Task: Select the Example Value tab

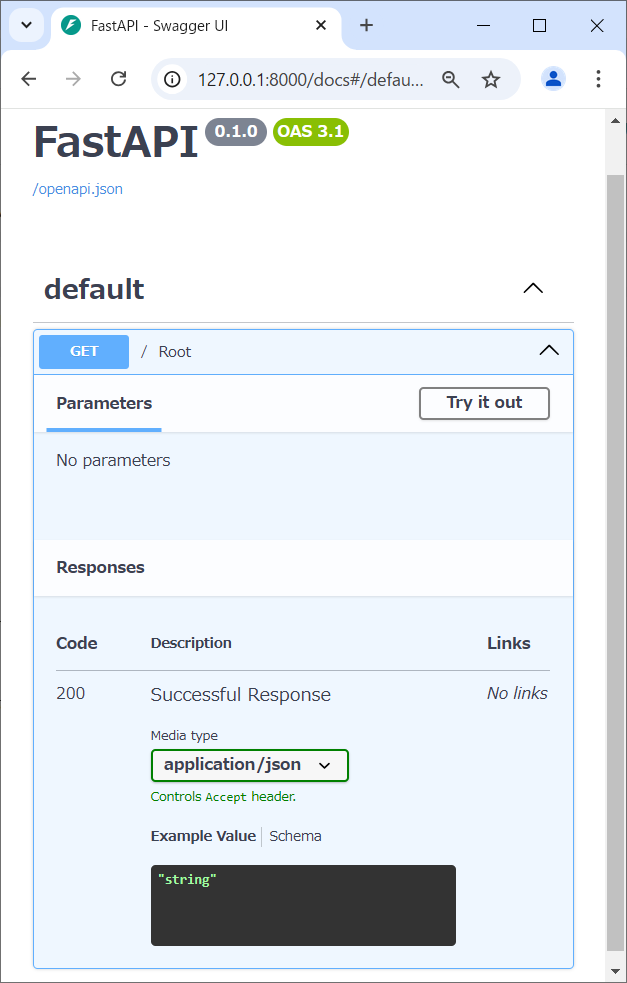Action: (x=203, y=835)
